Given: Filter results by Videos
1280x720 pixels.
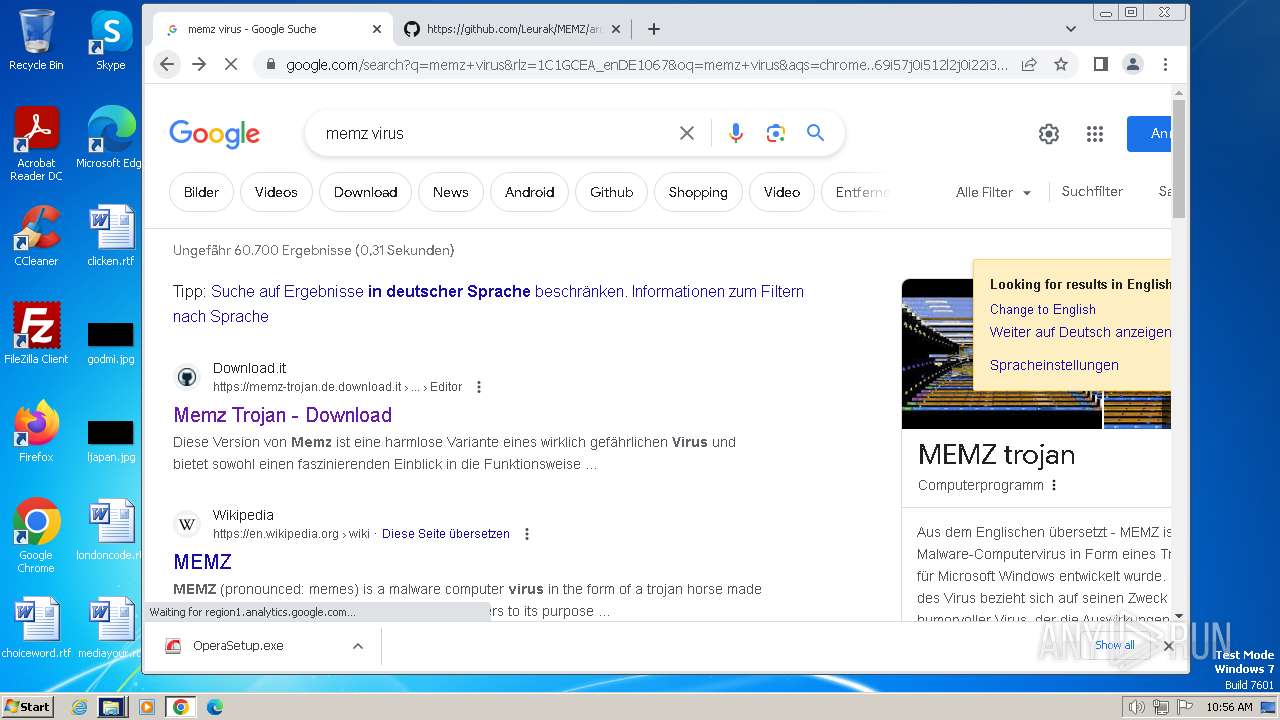Looking at the screenshot, I should pyautogui.click(x=276, y=192).
